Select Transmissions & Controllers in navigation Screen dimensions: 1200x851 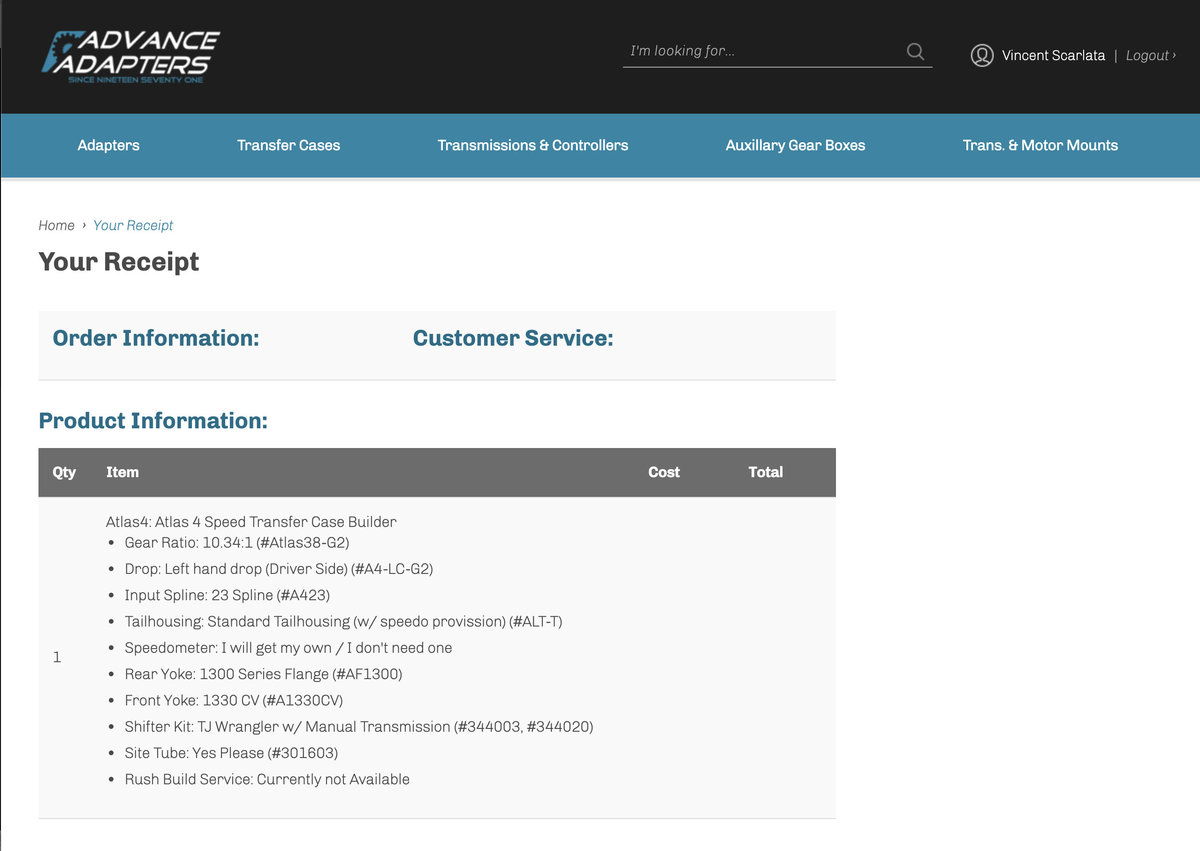pyautogui.click(x=533, y=145)
